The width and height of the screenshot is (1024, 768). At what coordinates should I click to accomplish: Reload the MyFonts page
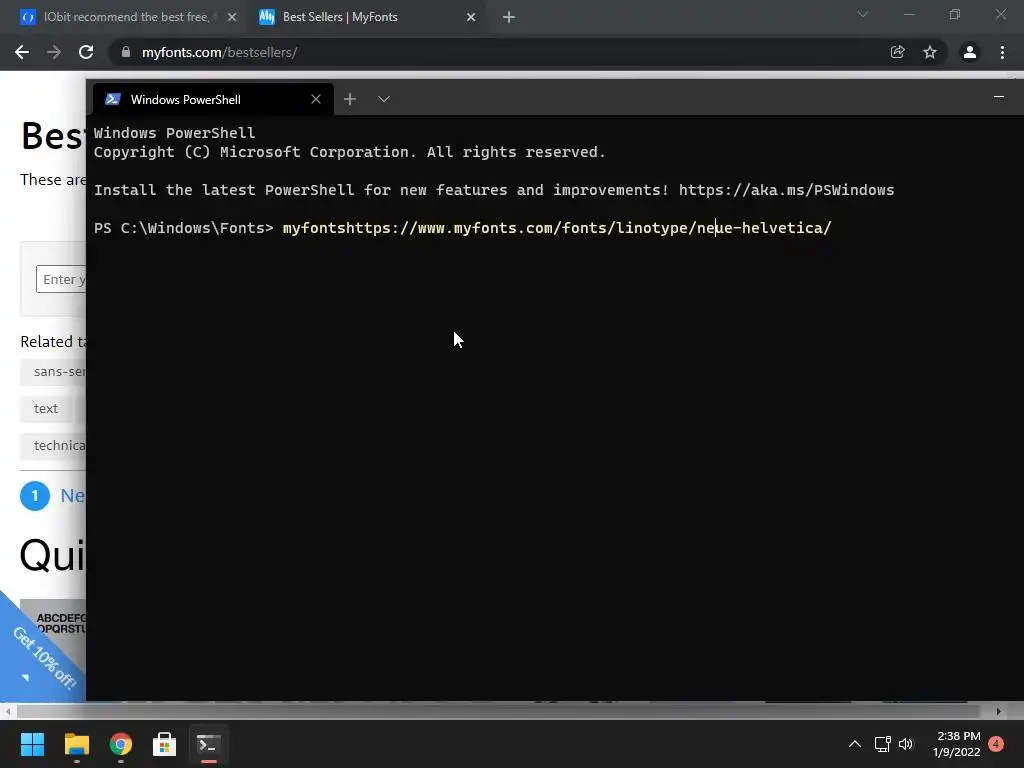[x=86, y=52]
